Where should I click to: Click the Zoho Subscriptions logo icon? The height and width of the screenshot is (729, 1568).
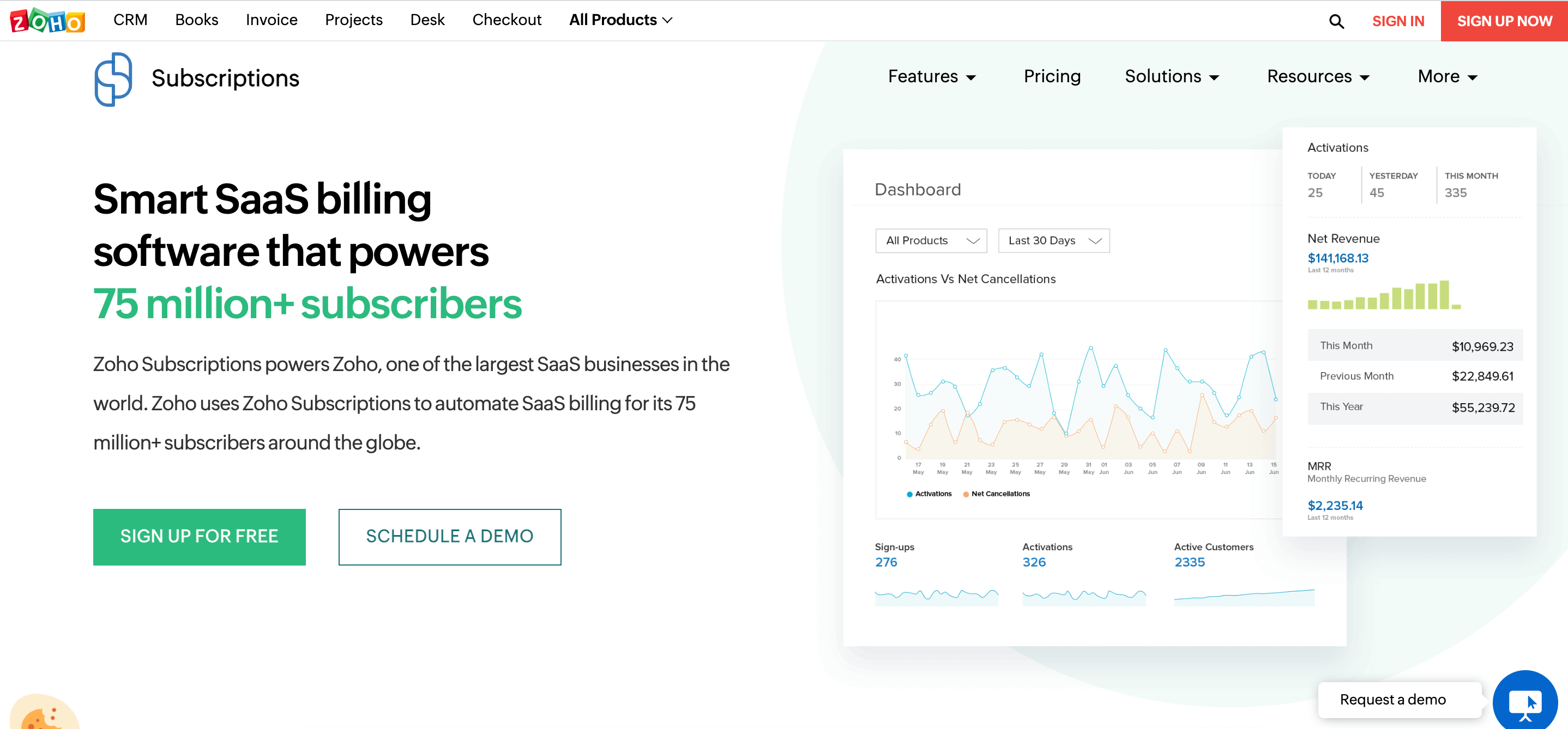pyautogui.click(x=113, y=79)
